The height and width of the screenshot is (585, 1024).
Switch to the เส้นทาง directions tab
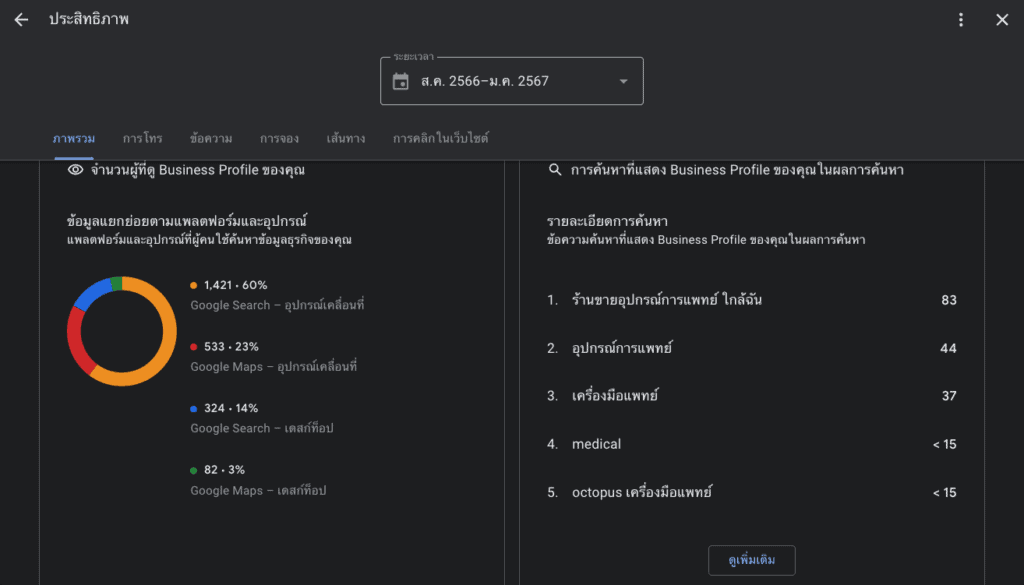(345, 139)
